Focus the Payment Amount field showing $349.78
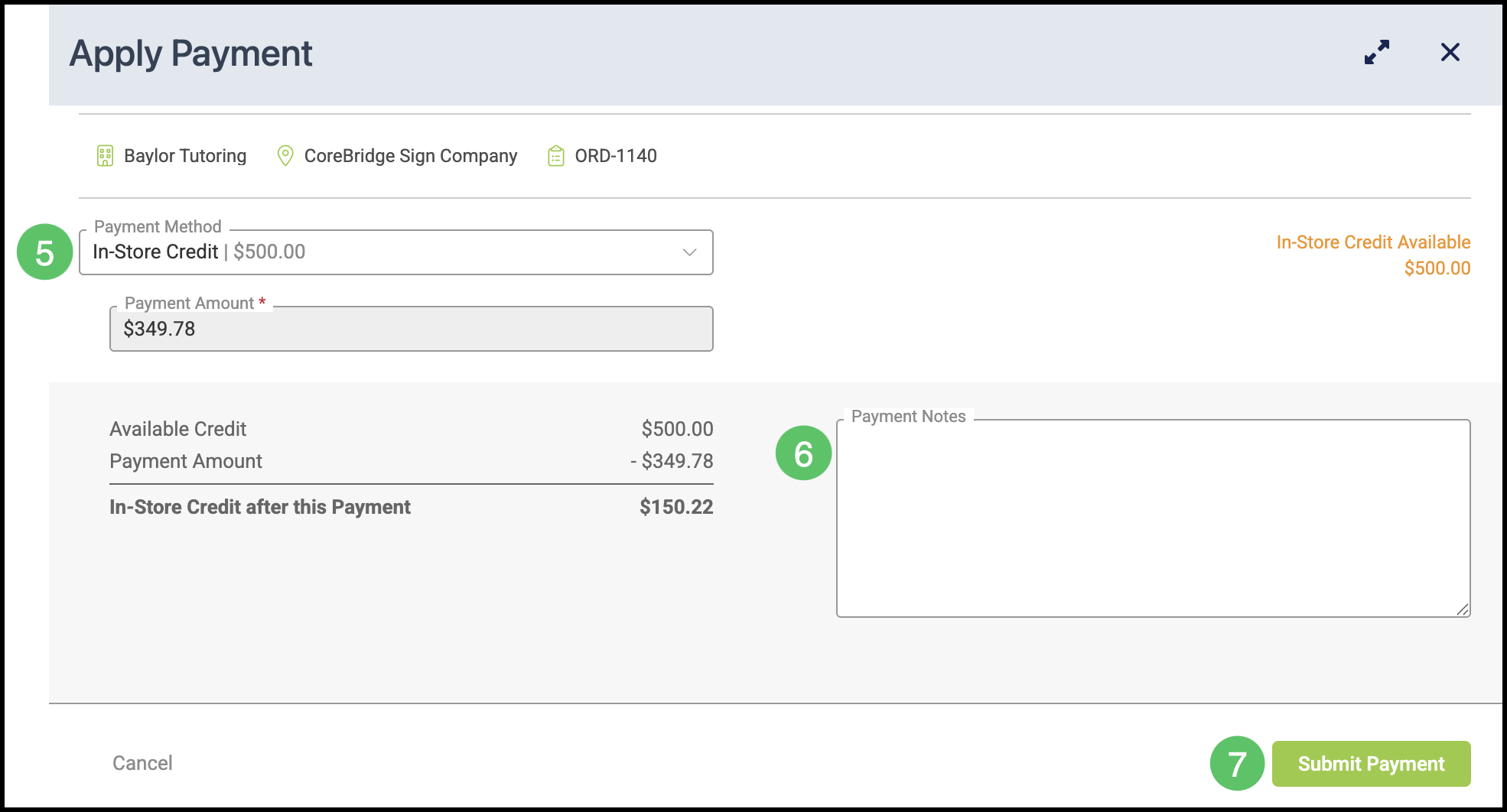Screen dimensions: 1507x812 click(412, 329)
